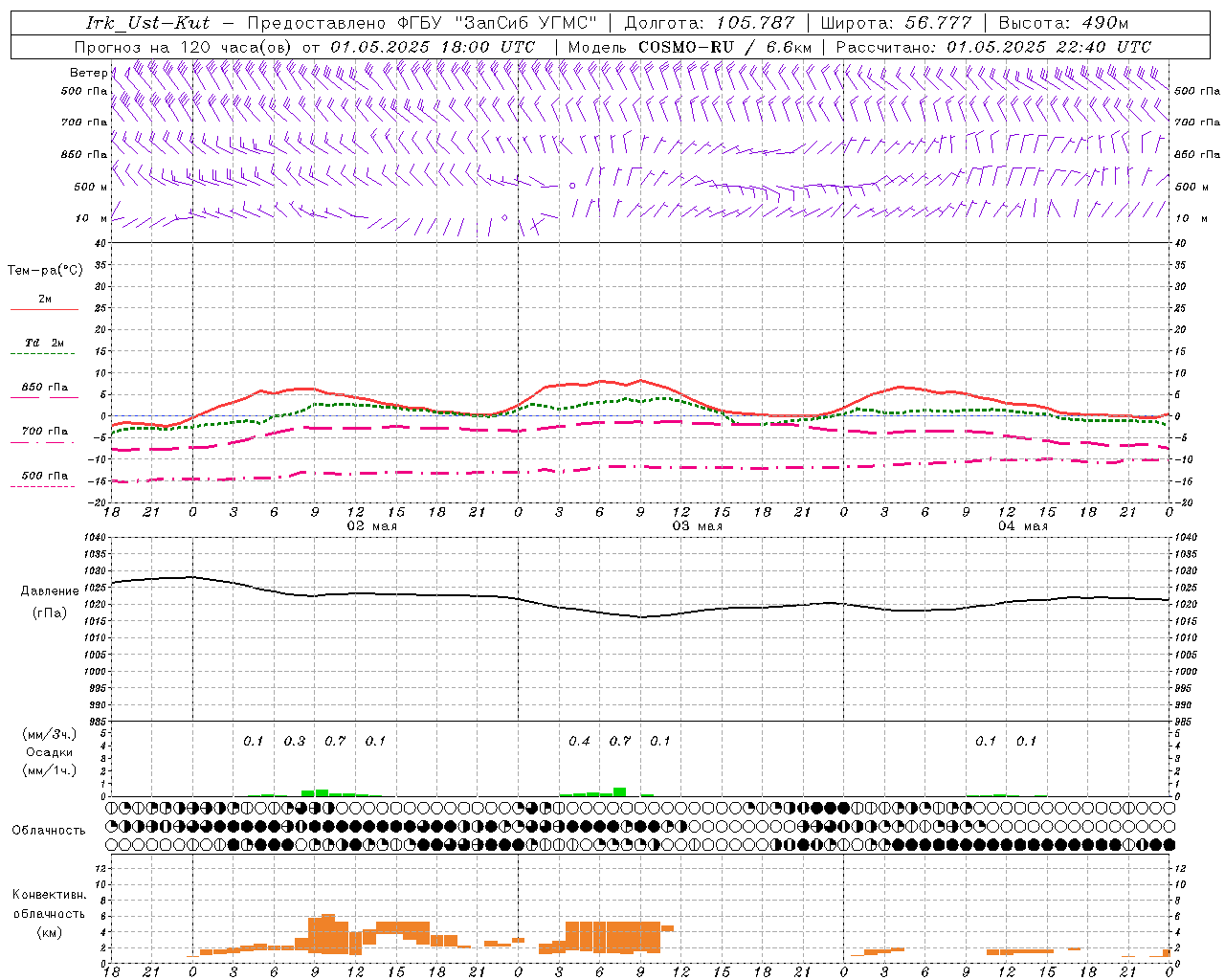Click the Осадки precipitation label
The image size is (1225, 980).
point(50,753)
